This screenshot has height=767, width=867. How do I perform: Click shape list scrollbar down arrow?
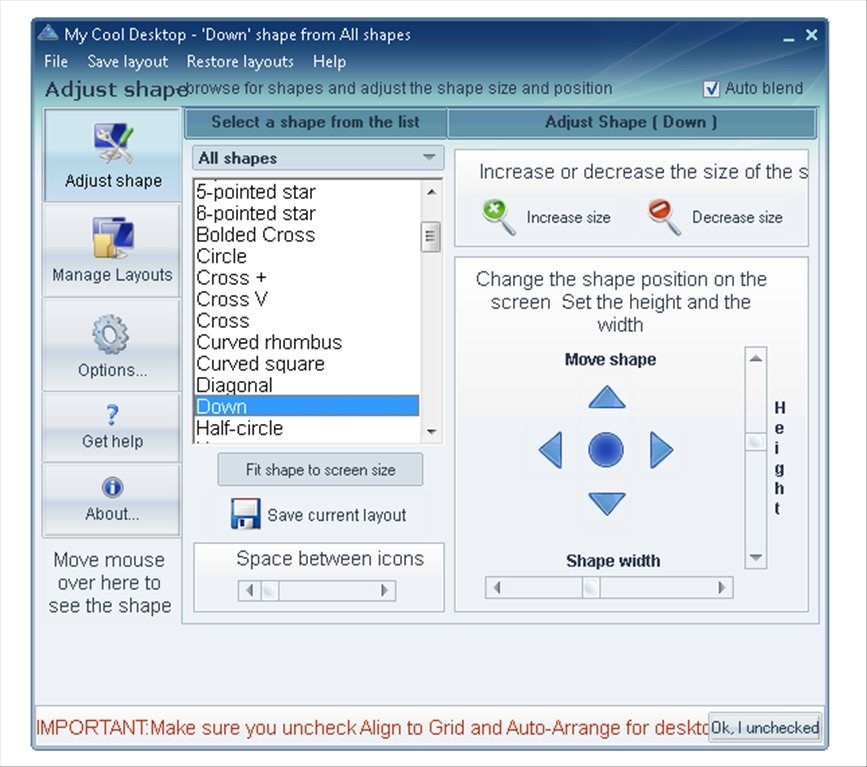(x=431, y=431)
